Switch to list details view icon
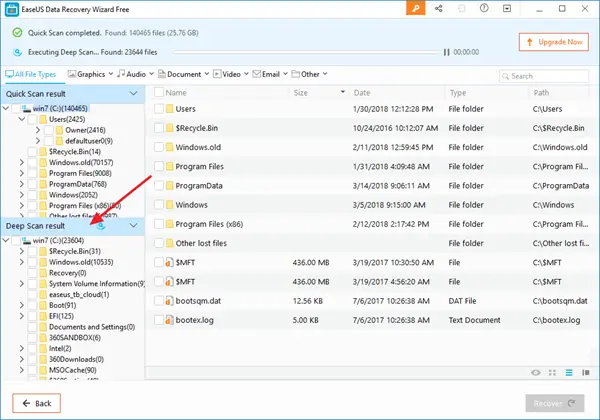The image size is (600, 420). coord(569,373)
